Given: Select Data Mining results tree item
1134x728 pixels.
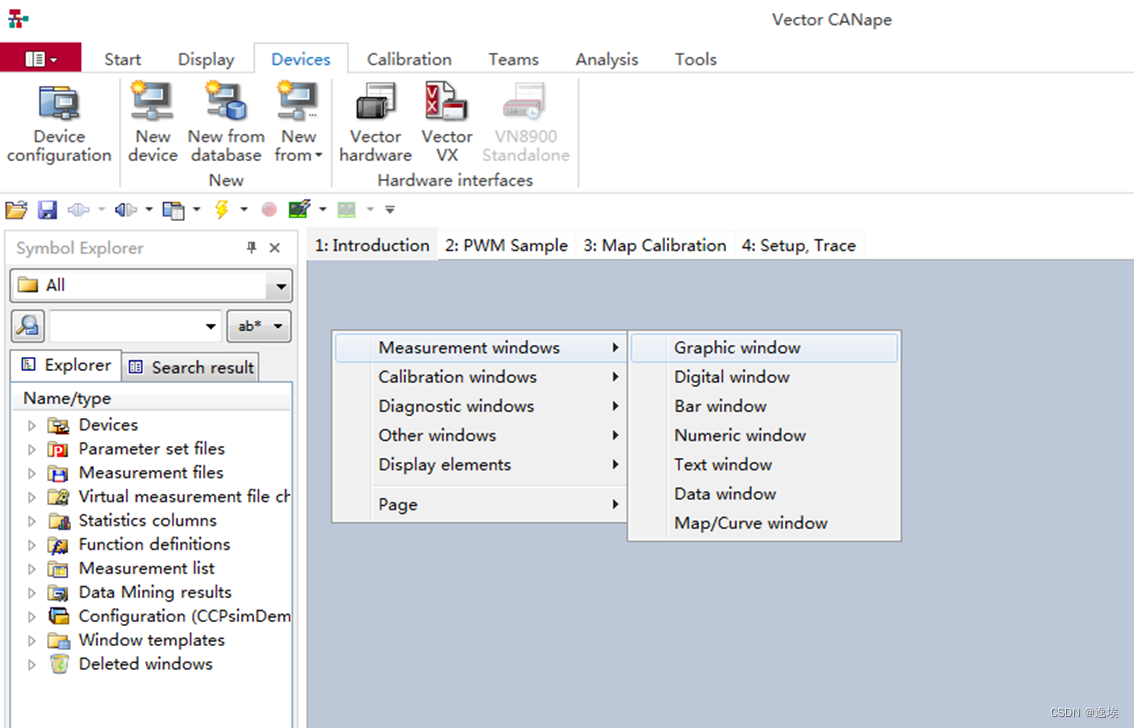Looking at the screenshot, I should pyautogui.click(x=155, y=592).
